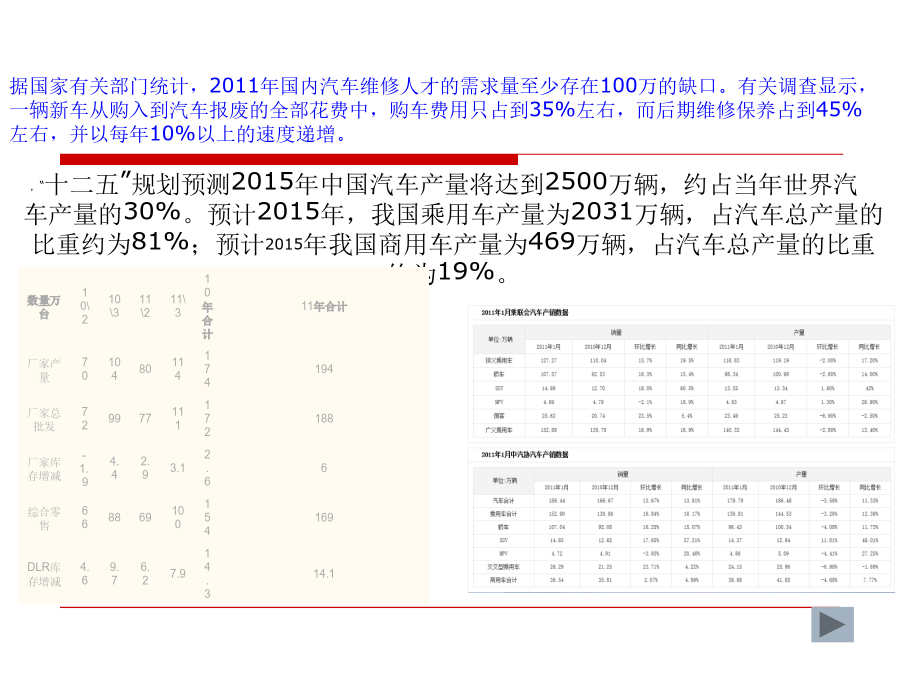The width and height of the screenshot is (900, 675).
Task: Click the "乘用车合计" row label
Action: coord(503,514)
